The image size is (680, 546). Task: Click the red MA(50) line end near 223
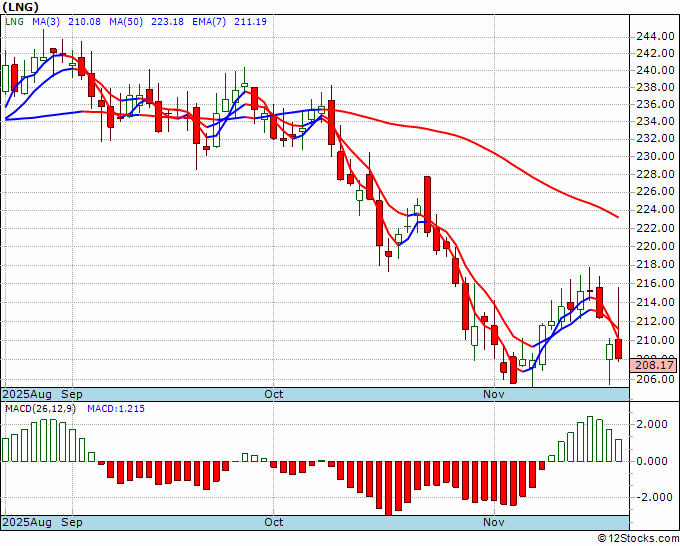[616, 216]
